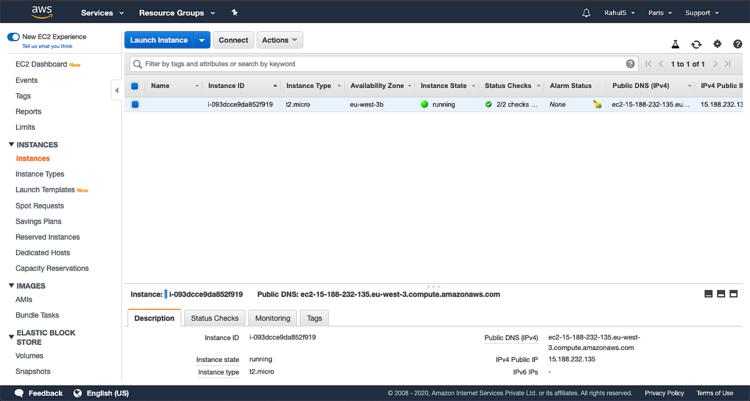Switch to the Status Checks tab
The height and width of the screenshot is (401, 750).
coord(215,318)
